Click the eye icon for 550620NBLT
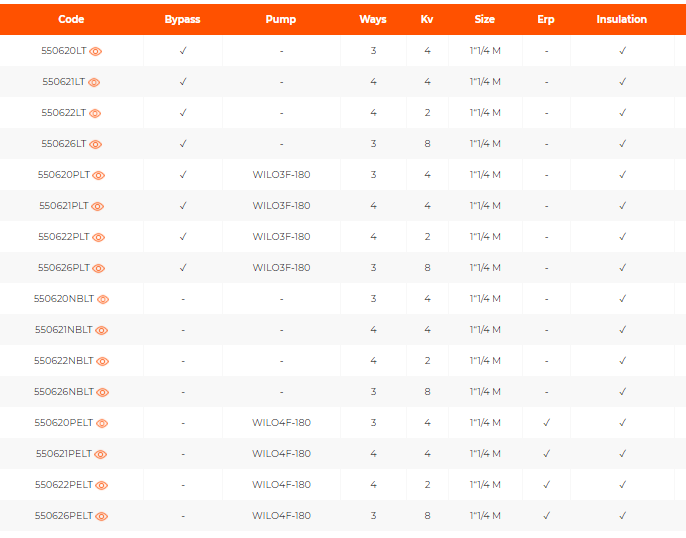 click(x=103, y=299)
